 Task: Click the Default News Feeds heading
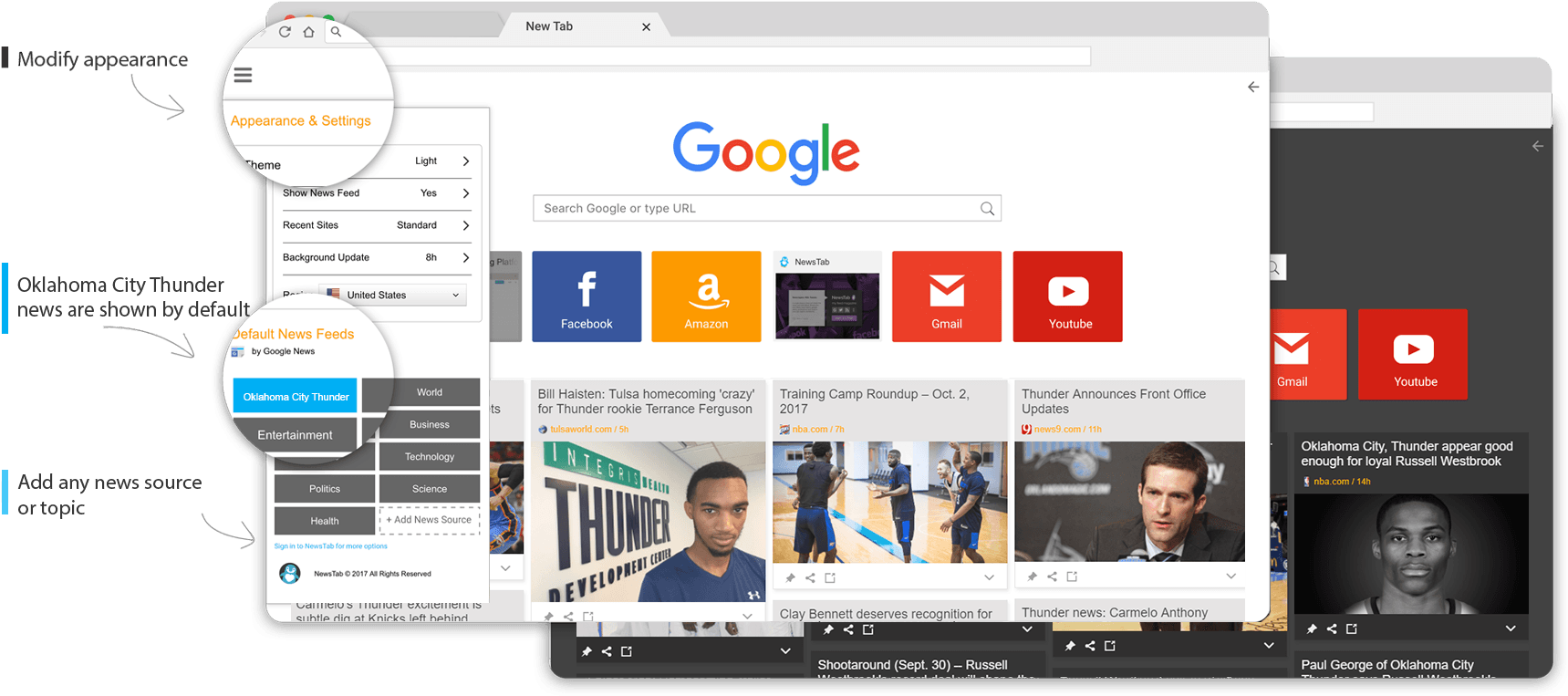[x=293, y=334]
